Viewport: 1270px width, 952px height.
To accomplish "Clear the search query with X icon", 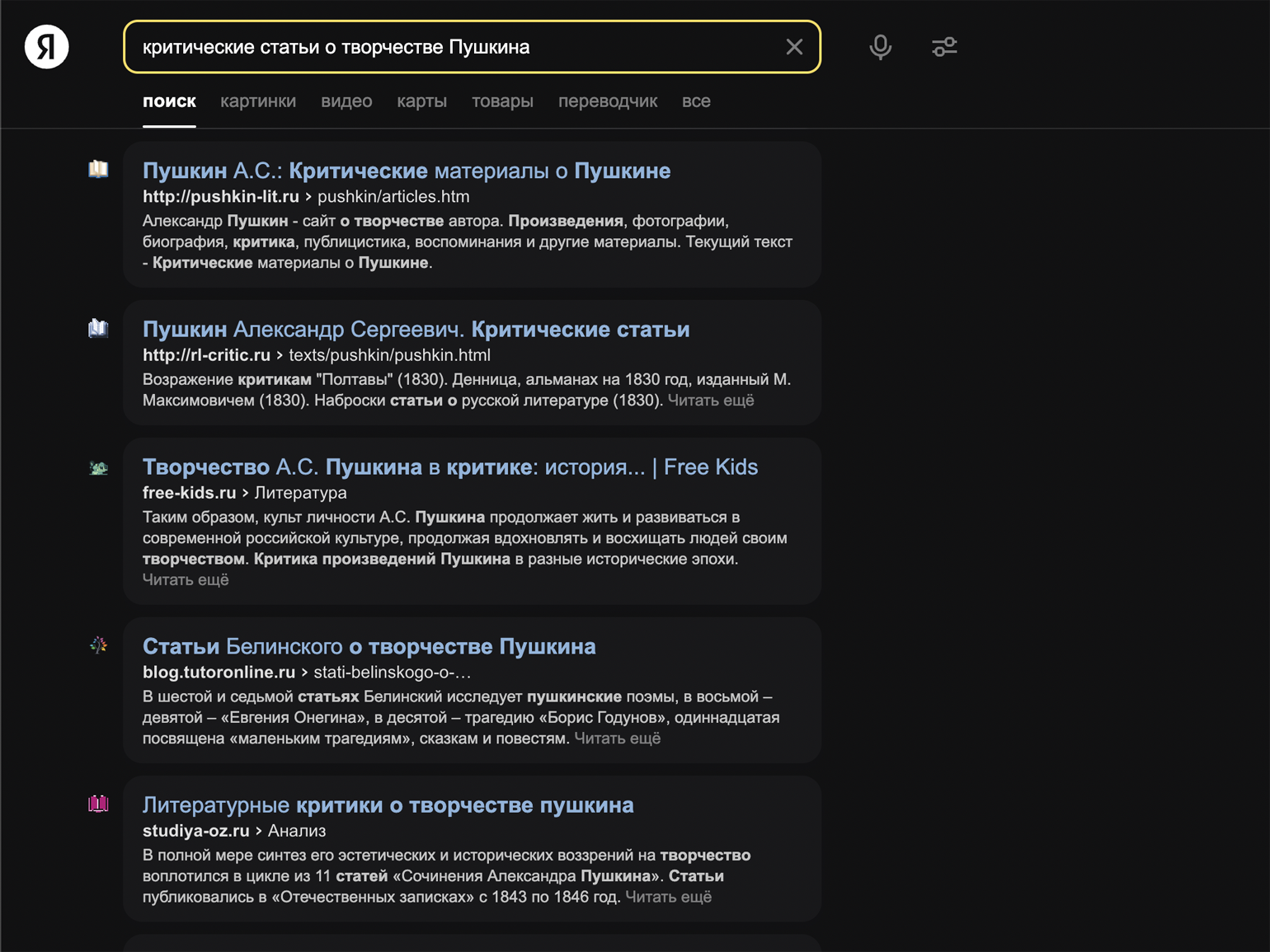I will 793,47.
